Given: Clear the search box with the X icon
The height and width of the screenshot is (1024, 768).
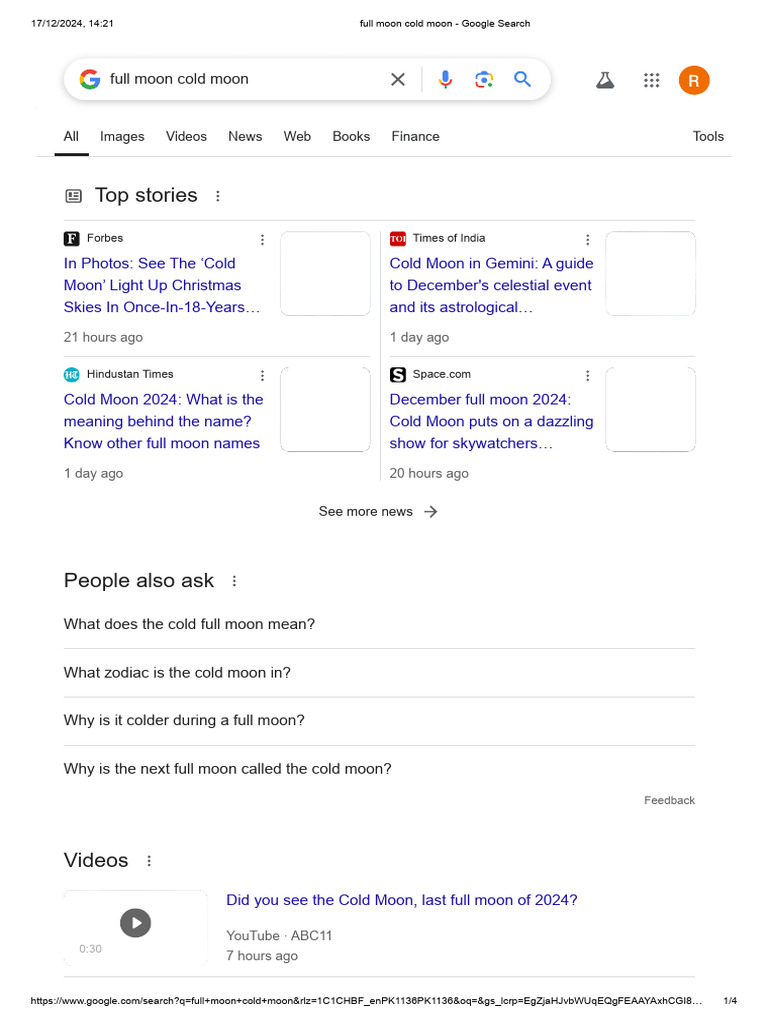Looking at the screenshot, I should [398, 80].
